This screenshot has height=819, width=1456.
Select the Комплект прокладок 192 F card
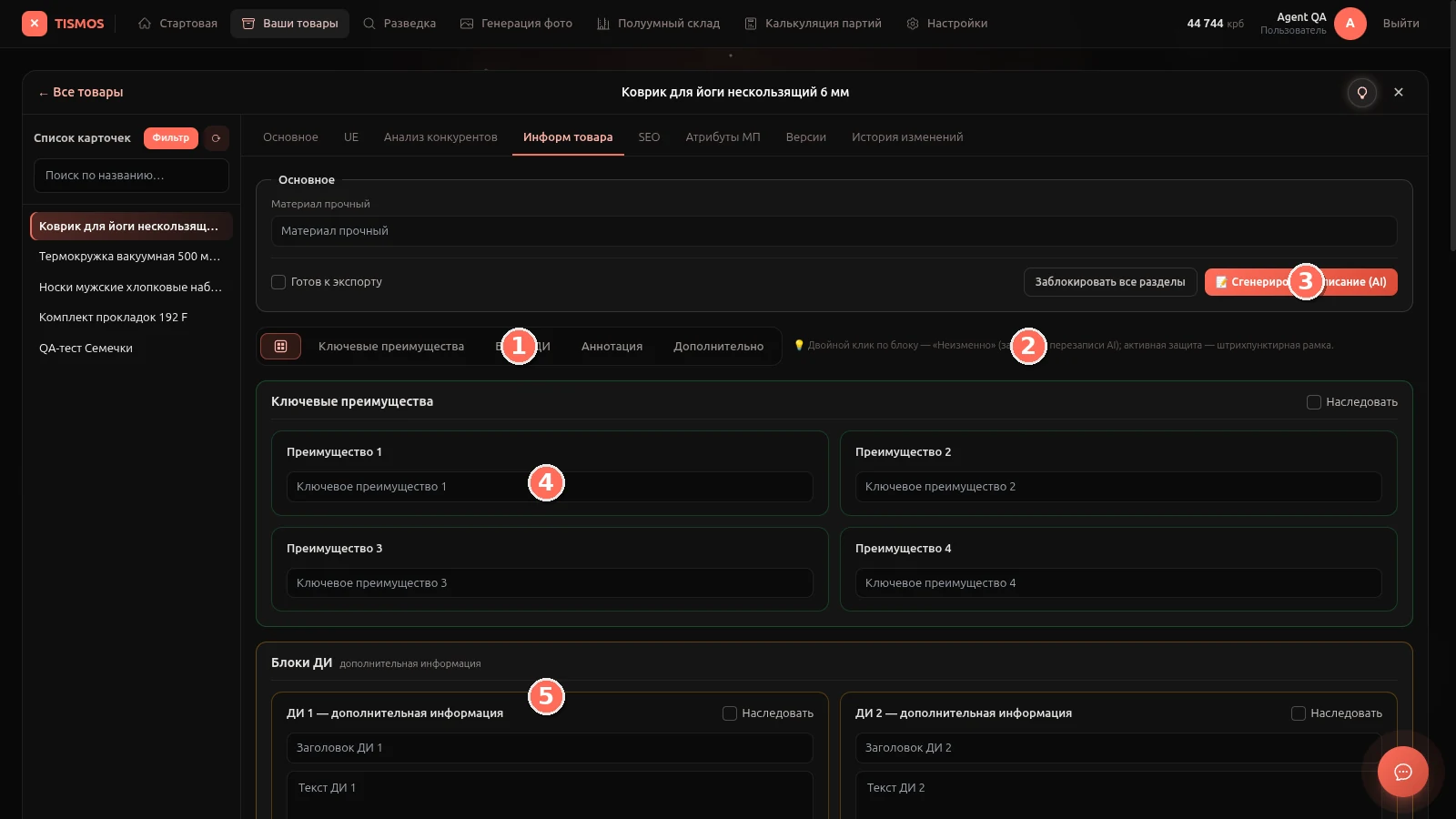point(131,318)
